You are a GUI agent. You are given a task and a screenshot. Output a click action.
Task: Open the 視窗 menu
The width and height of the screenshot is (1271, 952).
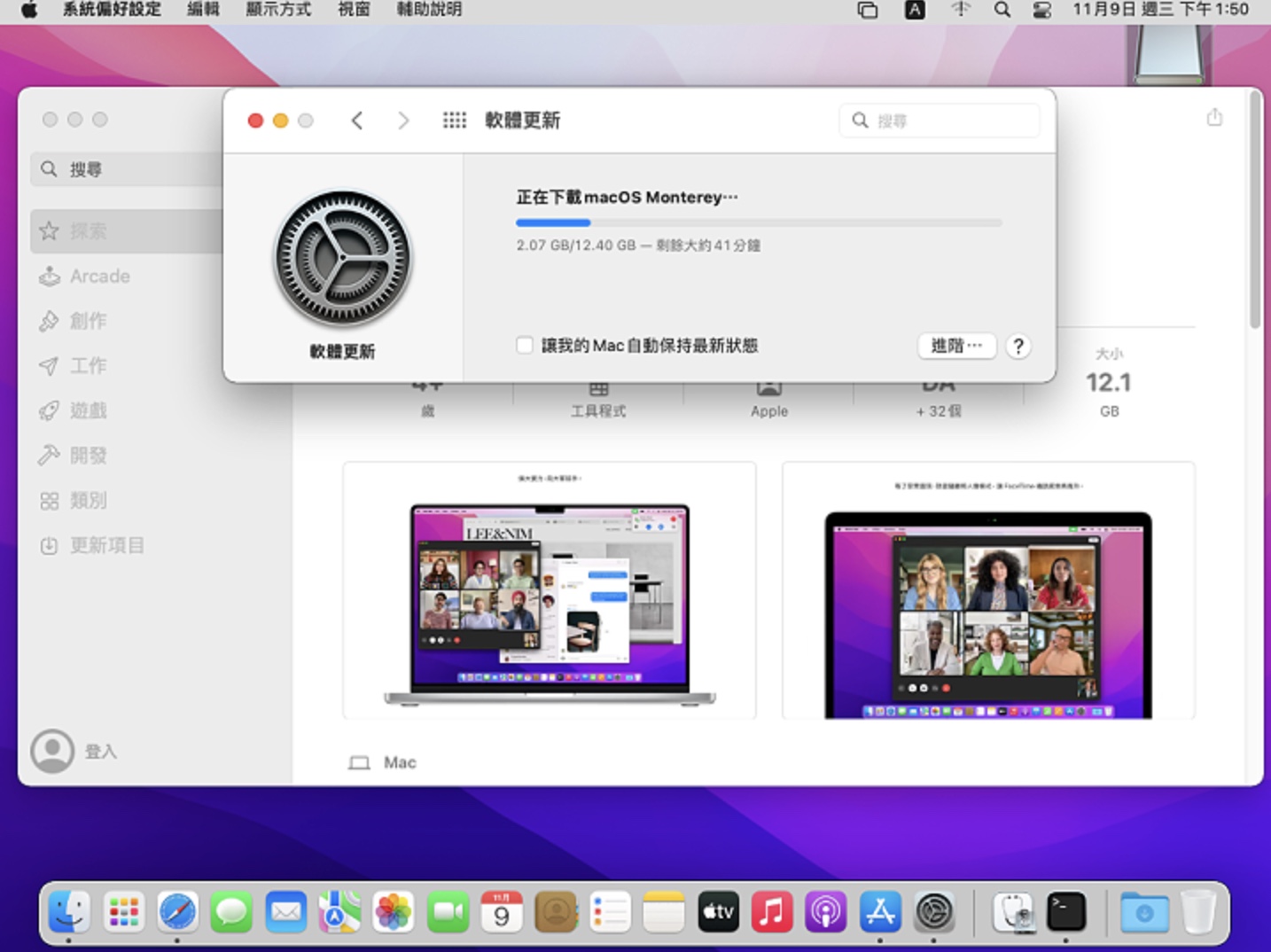354,10
